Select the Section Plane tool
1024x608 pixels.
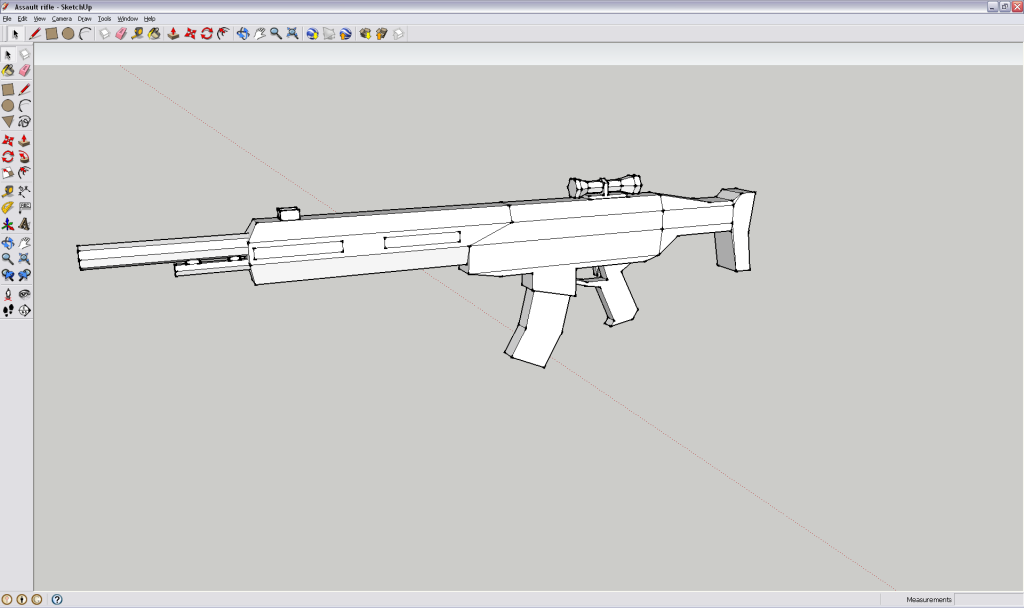[24, 311]
